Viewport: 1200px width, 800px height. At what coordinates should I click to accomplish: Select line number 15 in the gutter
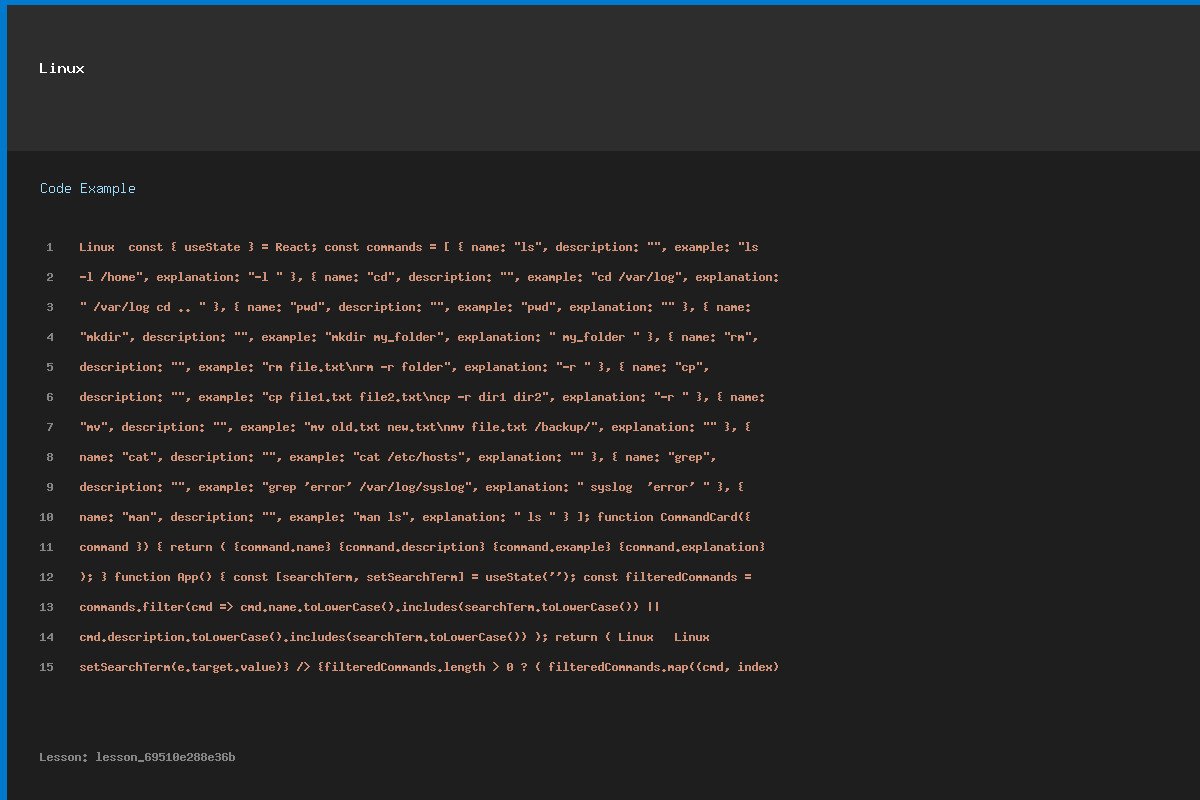point(46,667)
